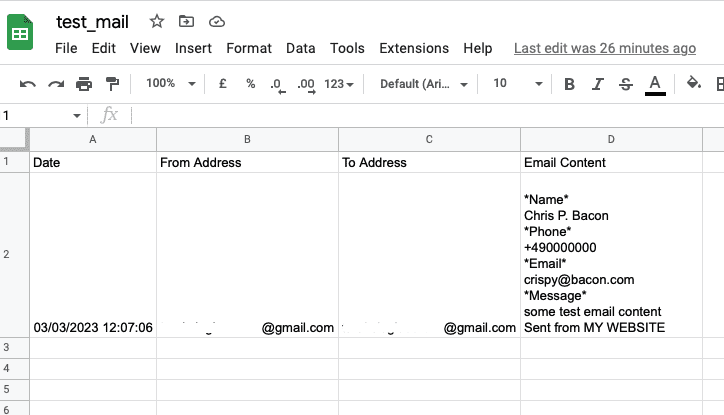The image size is (724, 415).
Task: Select the Paint format tool
Action: (x=112, y=84)
